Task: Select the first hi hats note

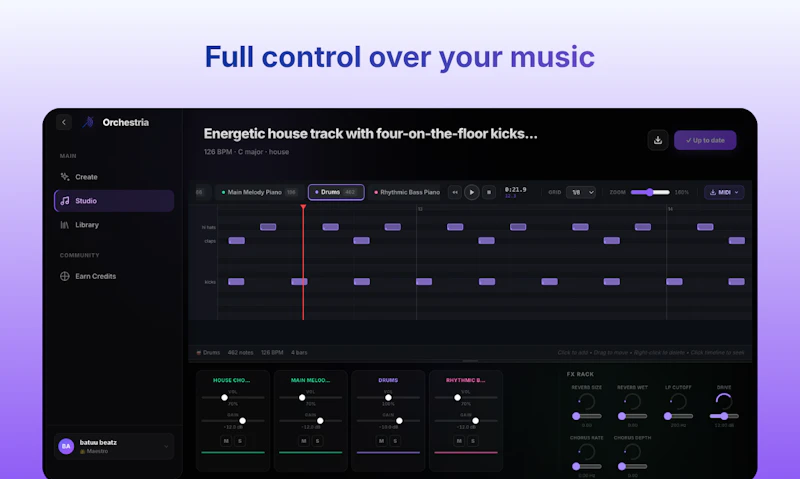Action: 268,227
